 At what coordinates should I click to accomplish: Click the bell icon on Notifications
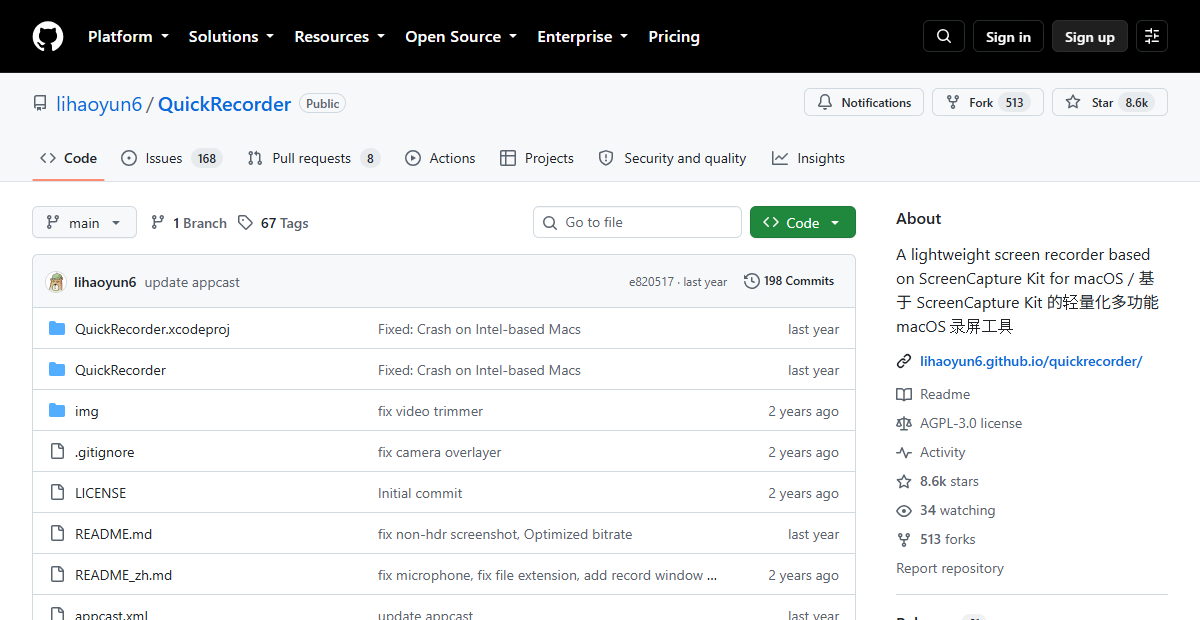[x=825, y=102]
